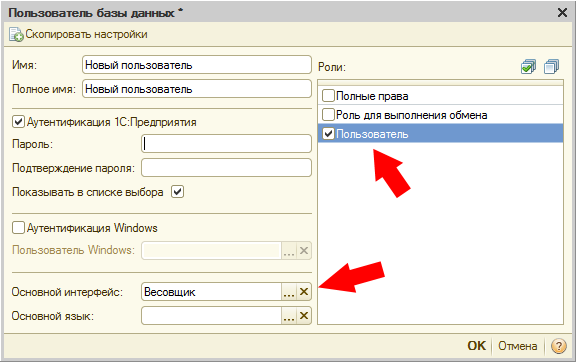Click the Copy settings page icon
The height and width of the screenshot is (362, 576).
pyautogui.click(x=16, y=35)
